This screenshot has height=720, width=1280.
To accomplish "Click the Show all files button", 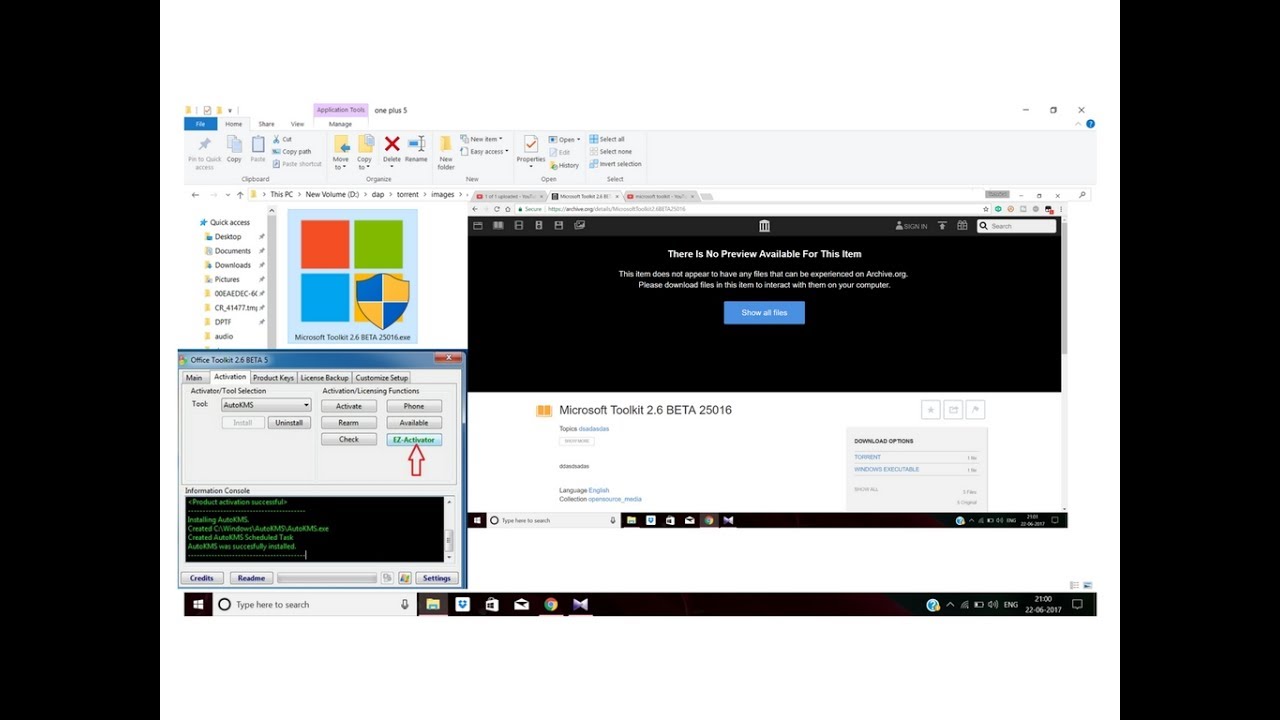I will pos(764,313).
